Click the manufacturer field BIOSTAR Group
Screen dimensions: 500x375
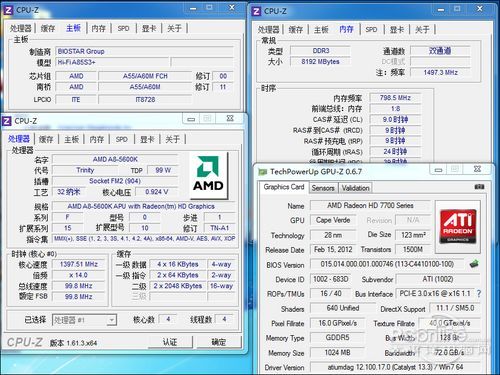(144, 51)
